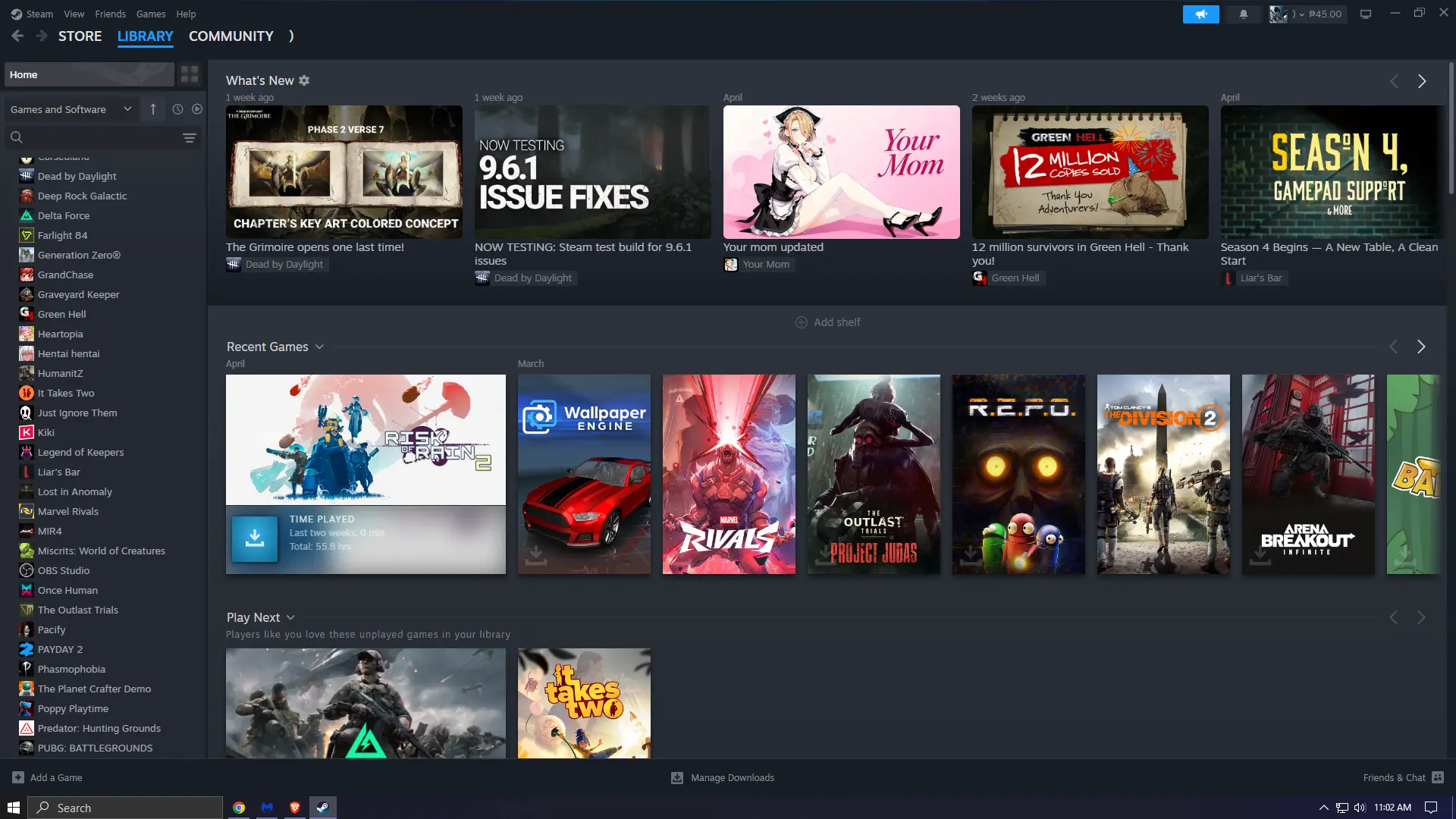Image resolution: width=1456 pixels, height=819 pixels.
Task: Open The Division 2 game tile
Action: (x=1163, y=474)
